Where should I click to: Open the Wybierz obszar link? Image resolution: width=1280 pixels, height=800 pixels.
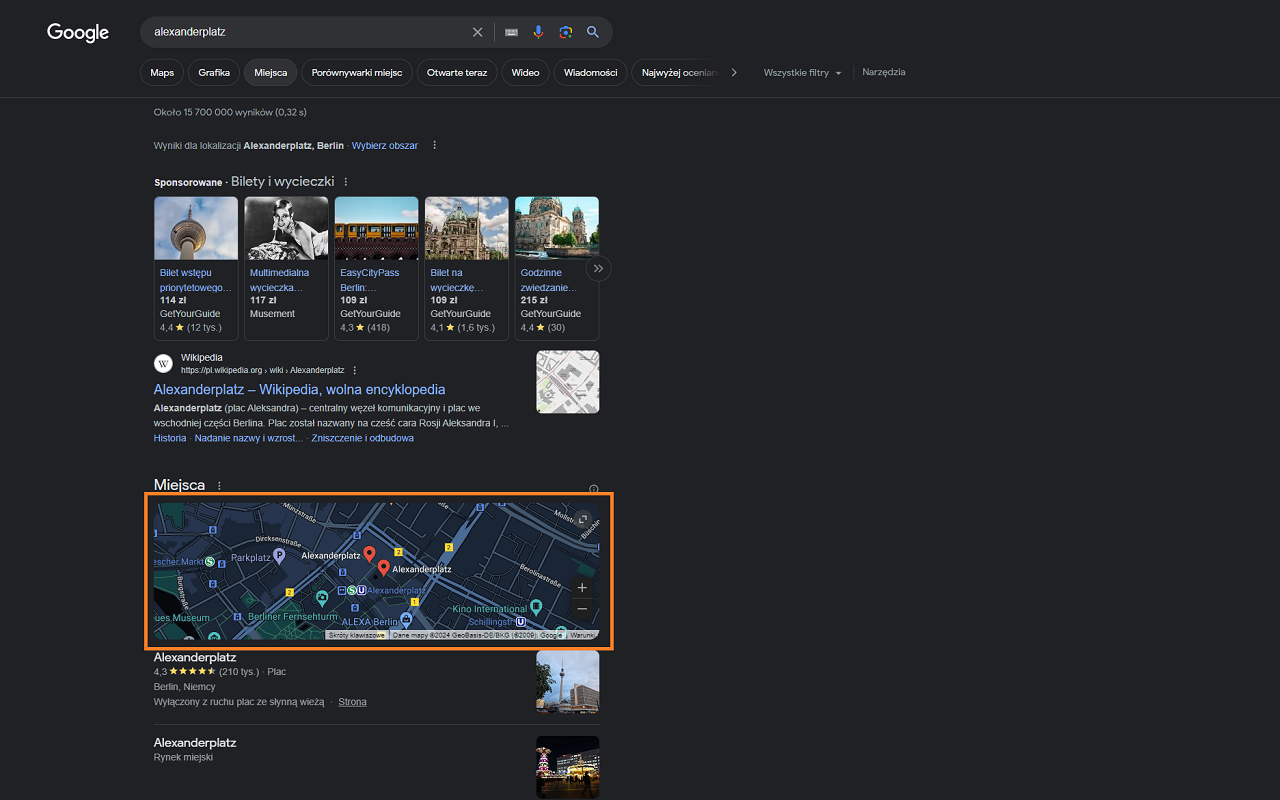[x=384, y=145]
